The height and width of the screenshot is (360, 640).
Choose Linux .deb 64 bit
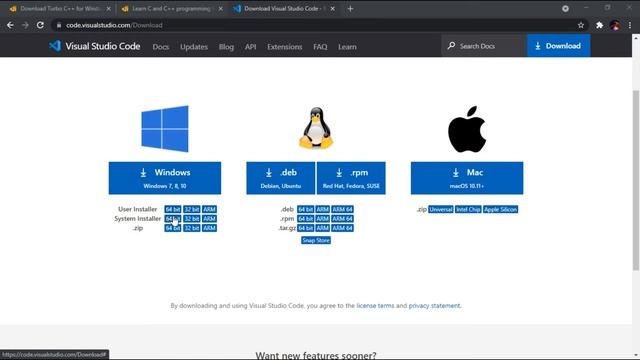tap(305, 209)
